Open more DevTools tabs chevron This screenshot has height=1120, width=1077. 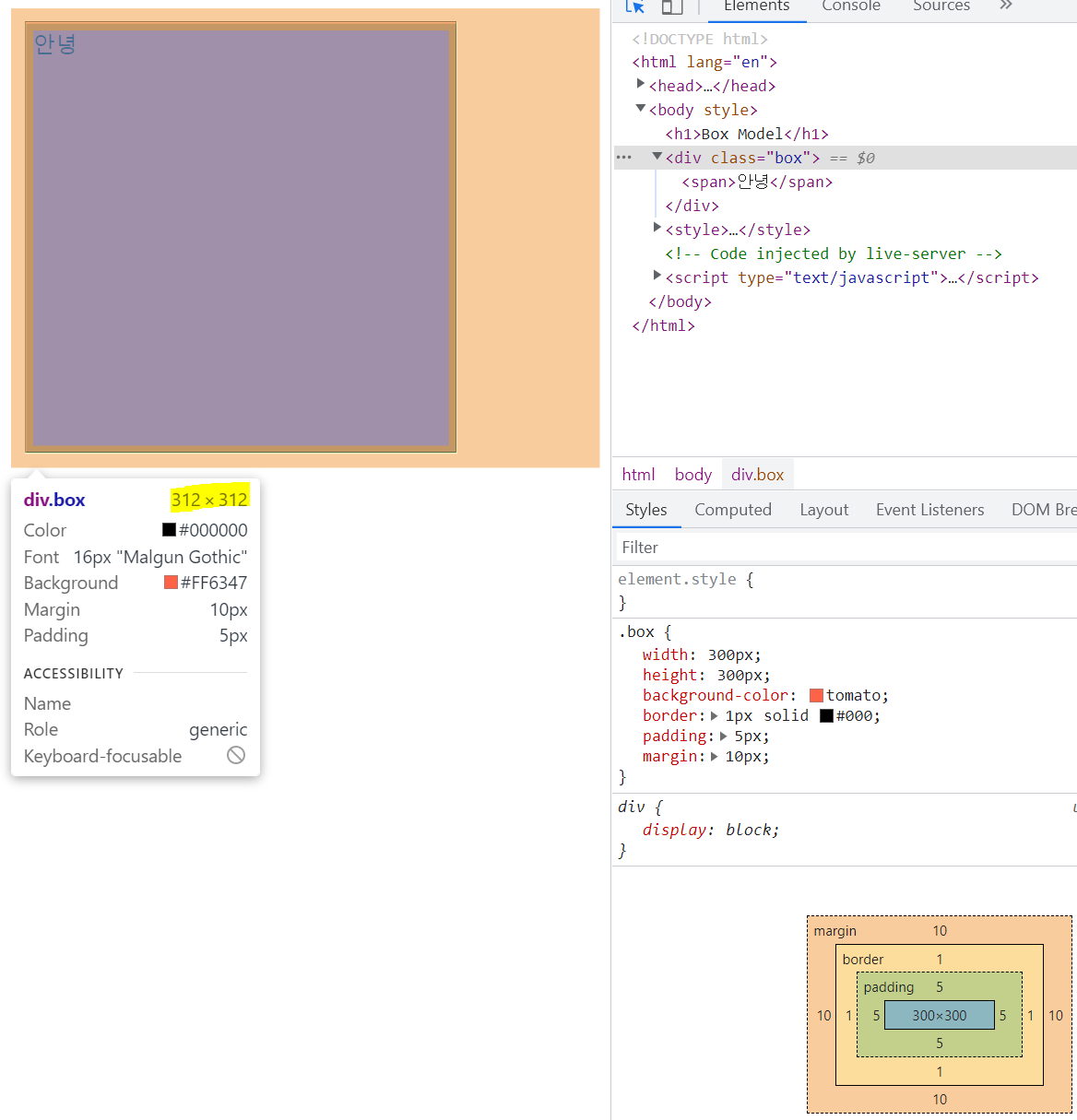pyautogui.click(x=1006, y=6)
